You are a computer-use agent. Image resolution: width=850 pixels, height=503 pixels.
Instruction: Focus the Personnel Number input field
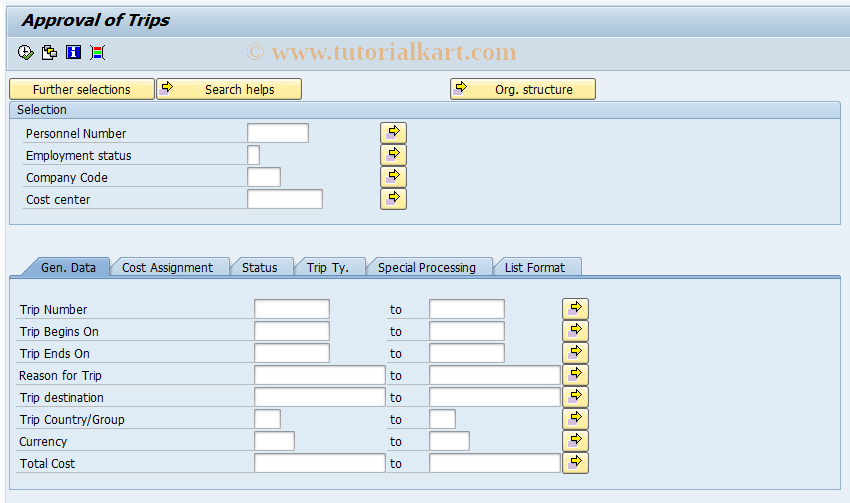pyautogui.click(x=278, y=133)
